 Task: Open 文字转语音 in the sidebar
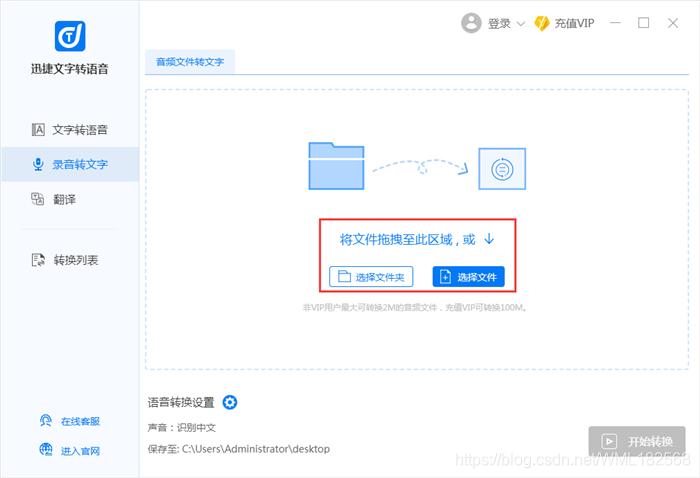pos(70,130)
